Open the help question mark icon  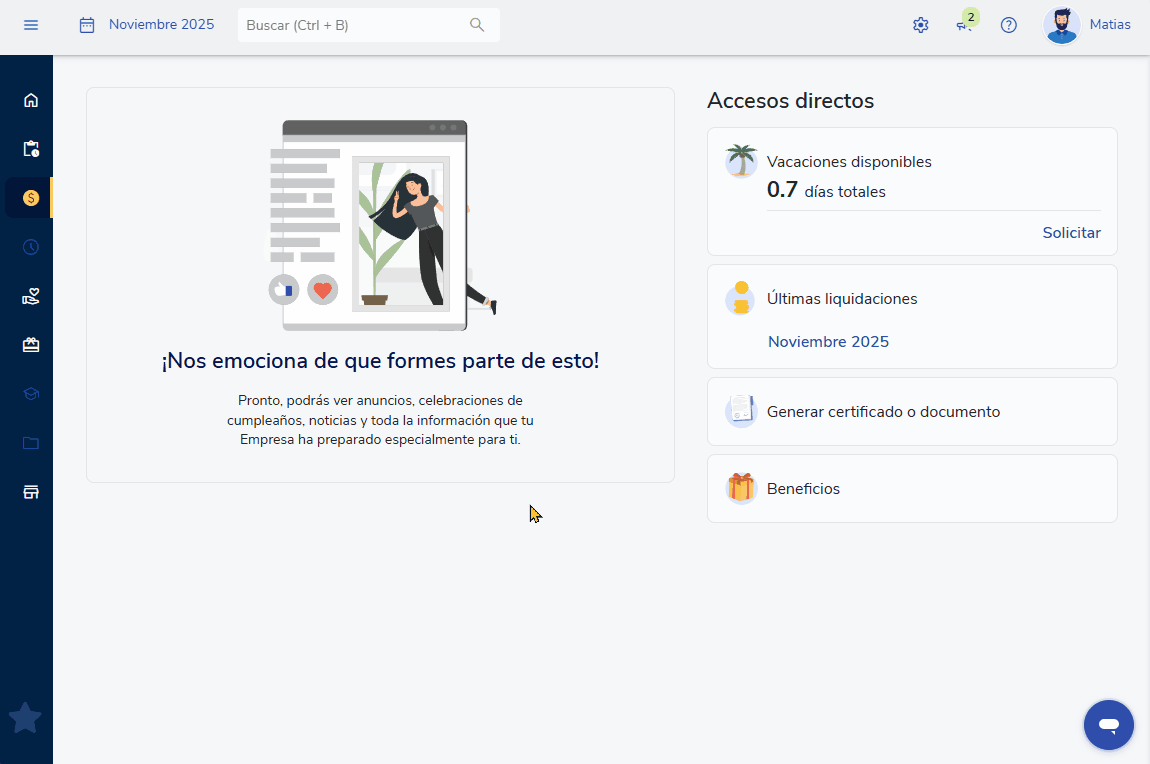[x=1009, y=25]
